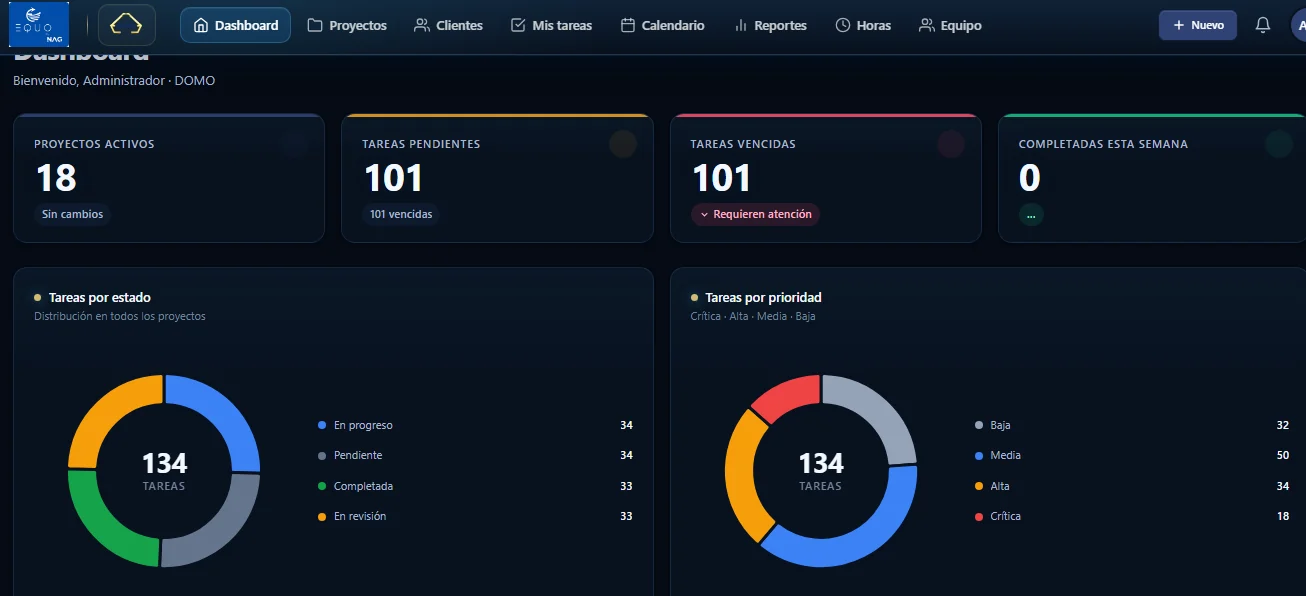1306x596 pixels.
Task: Open the Calendario view
Action: click(662, 25)
